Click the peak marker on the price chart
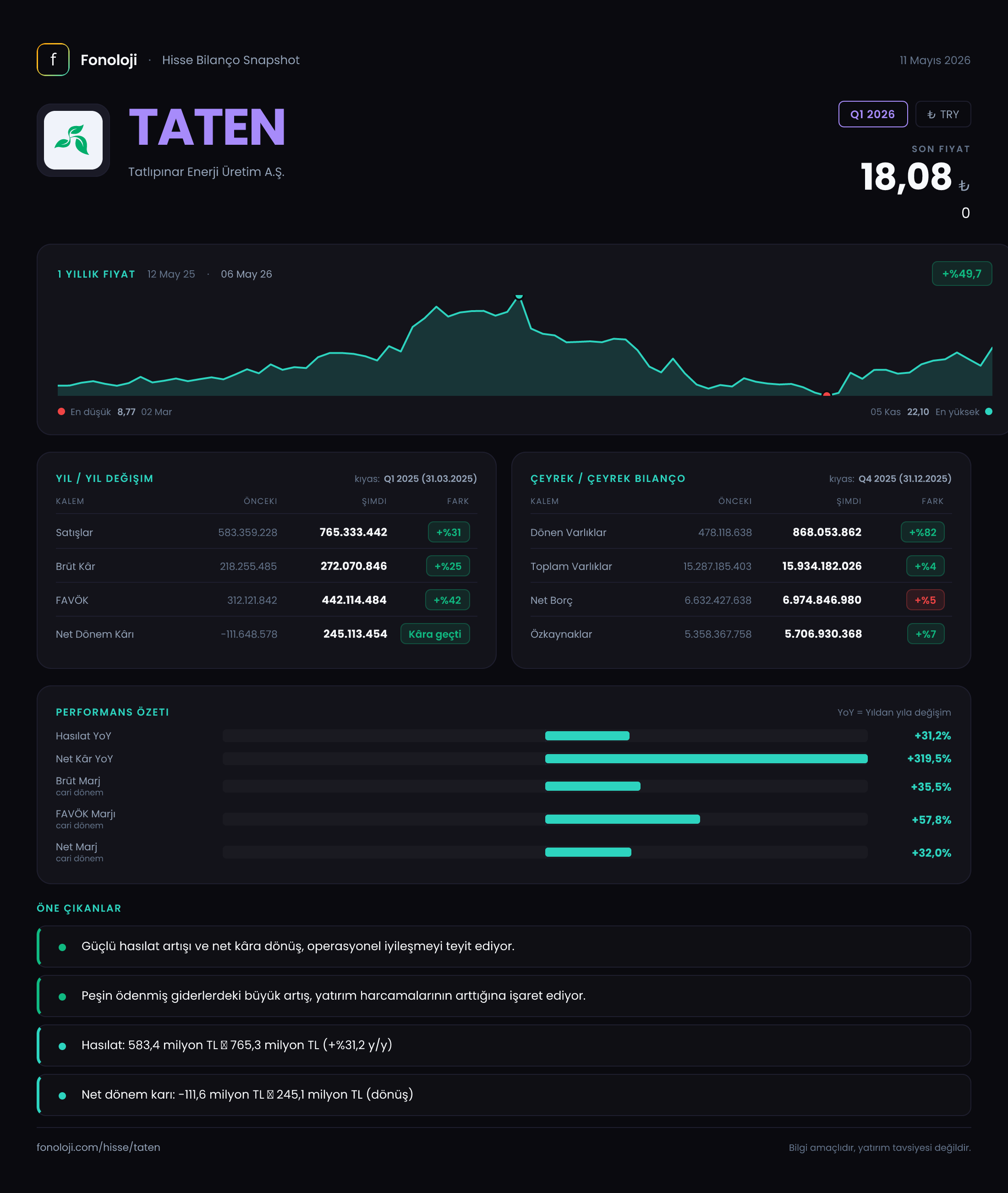The width and height of the screenshot is (1008, 1193). coord(519,296)
